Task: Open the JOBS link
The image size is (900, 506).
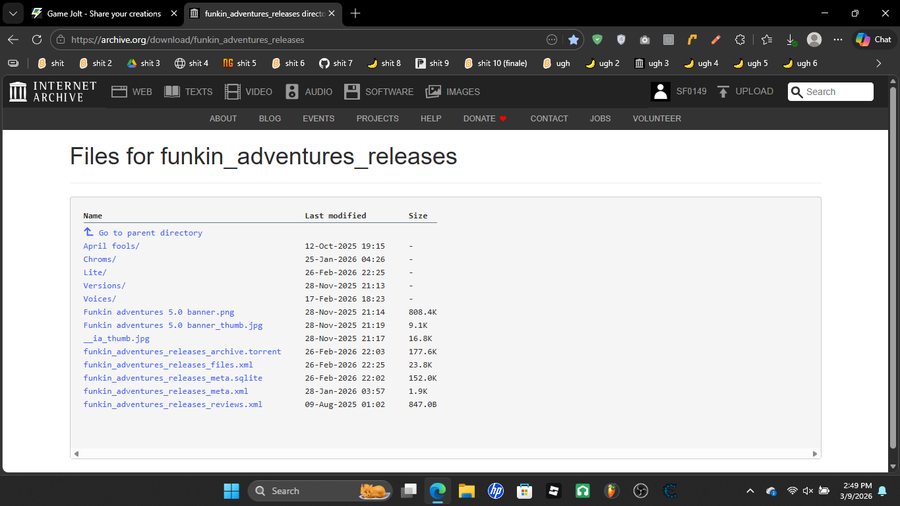Action: pos(600,118)
